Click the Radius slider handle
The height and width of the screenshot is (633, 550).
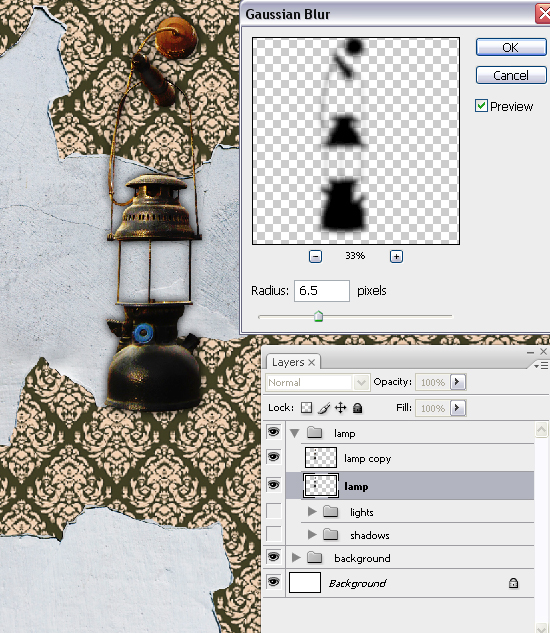pos(319,316)
